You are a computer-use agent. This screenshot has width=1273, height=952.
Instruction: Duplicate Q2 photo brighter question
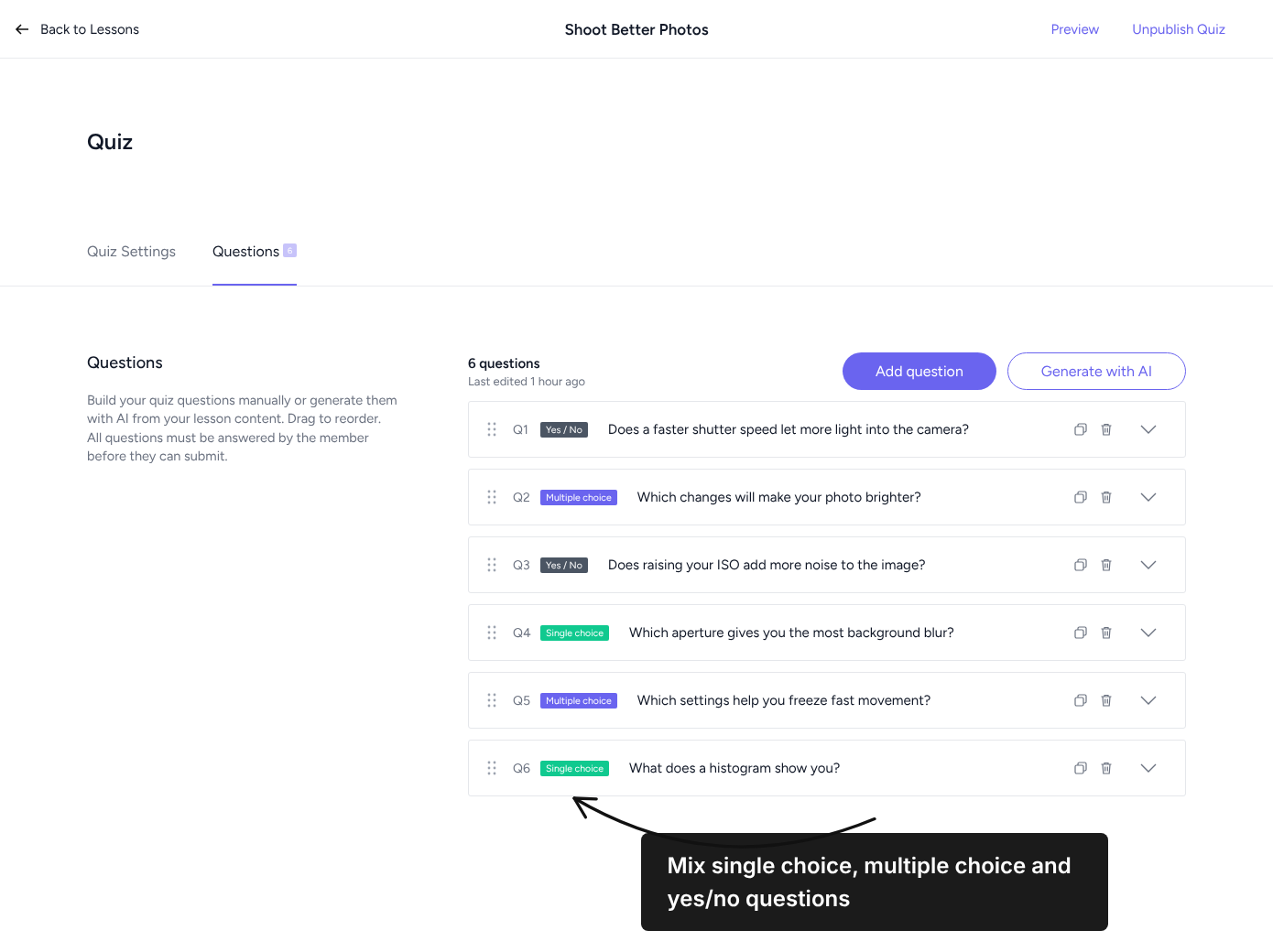1081,497
